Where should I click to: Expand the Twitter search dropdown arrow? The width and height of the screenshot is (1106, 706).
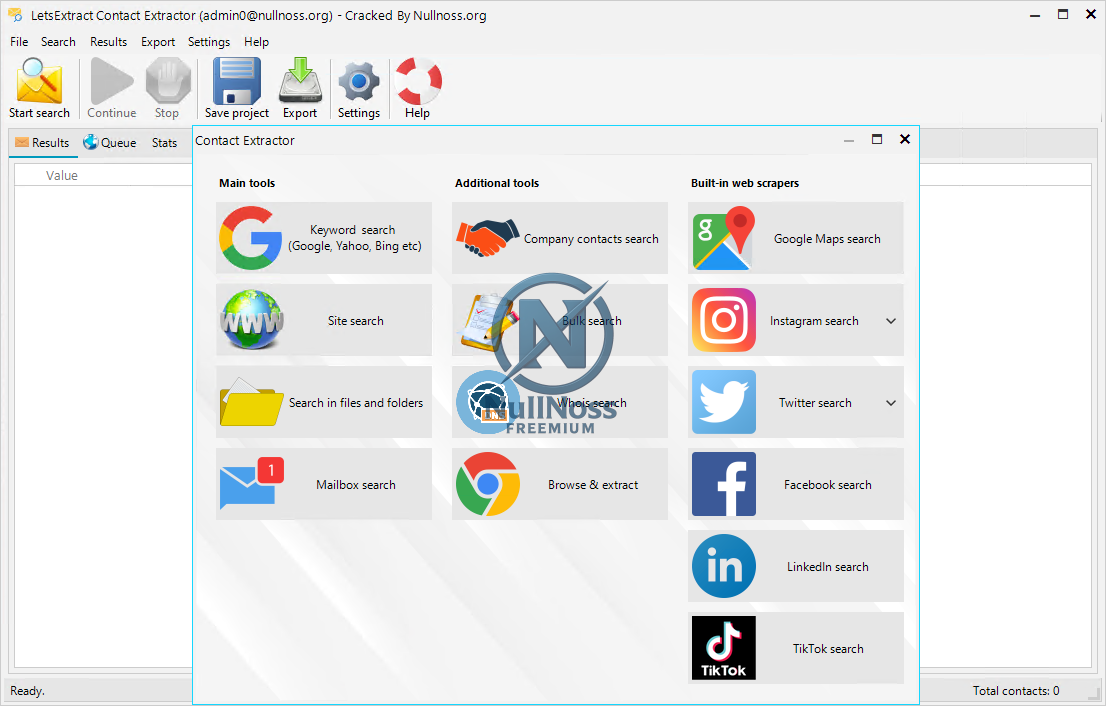click(891, 403)
